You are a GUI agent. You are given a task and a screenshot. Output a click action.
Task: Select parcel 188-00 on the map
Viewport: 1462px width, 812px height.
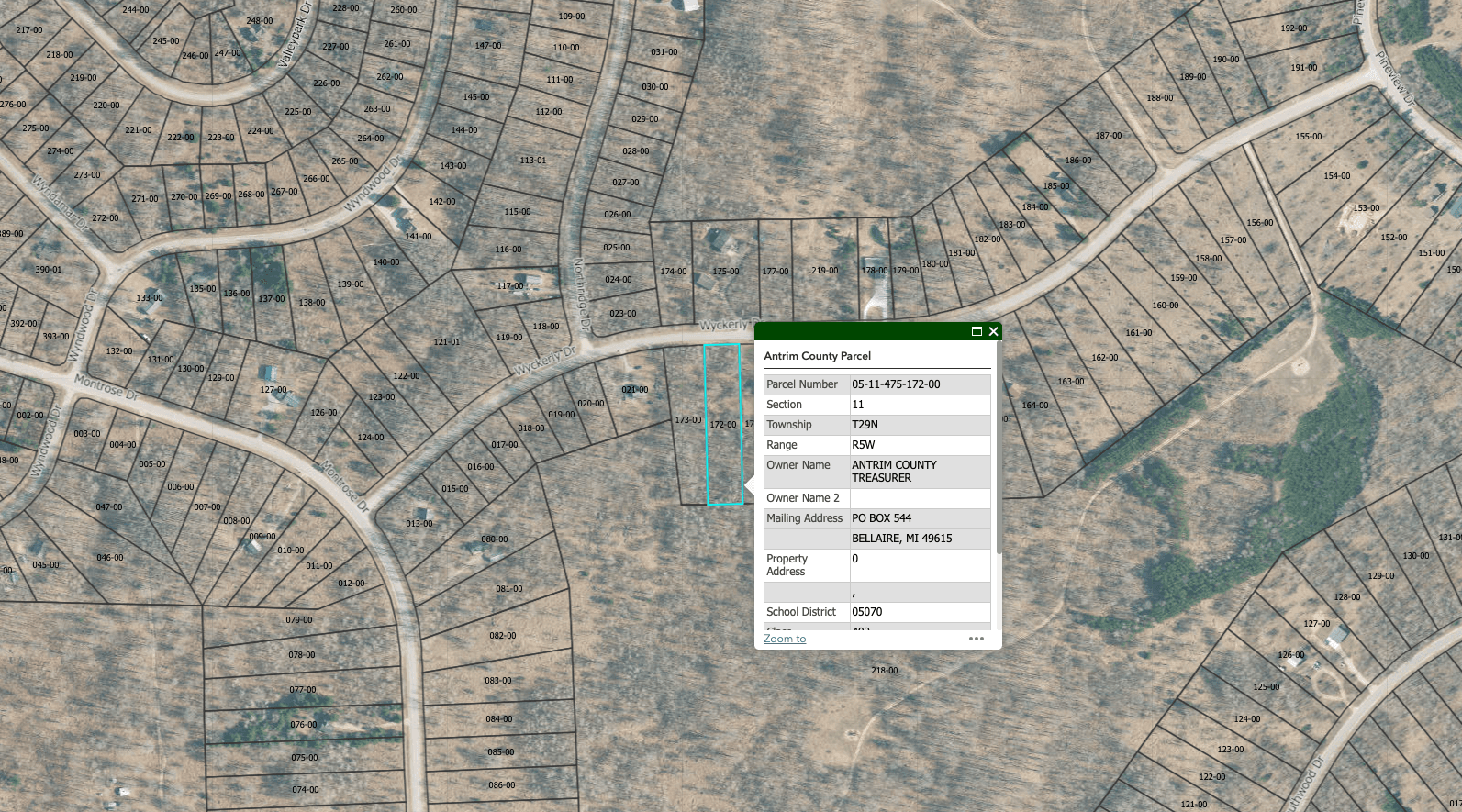(1160, 98)
